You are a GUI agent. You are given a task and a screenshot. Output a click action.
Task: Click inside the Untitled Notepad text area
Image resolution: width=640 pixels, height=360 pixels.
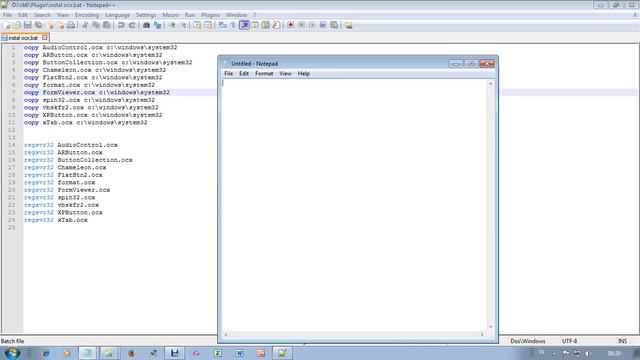point(354,205)
